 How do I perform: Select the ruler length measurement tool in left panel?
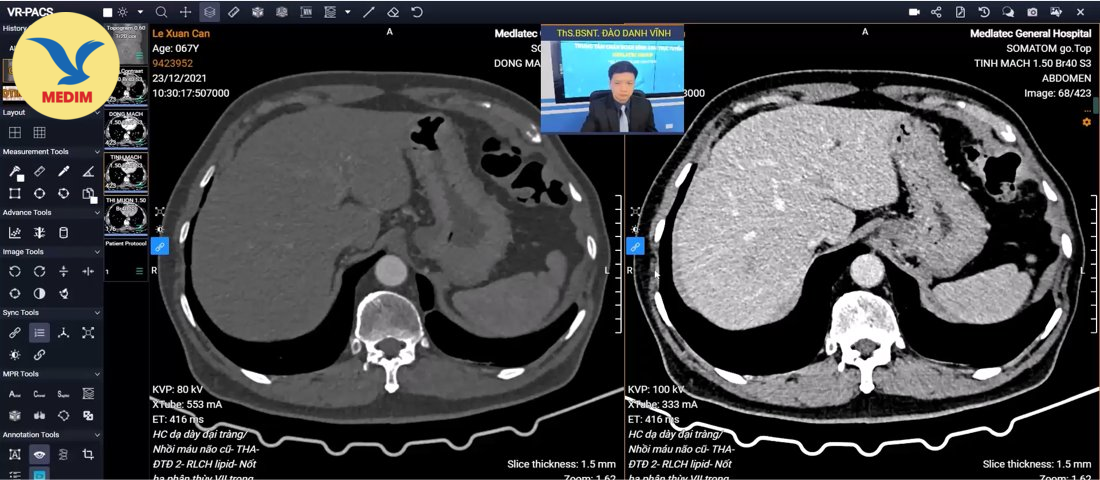tap(39, 171)
